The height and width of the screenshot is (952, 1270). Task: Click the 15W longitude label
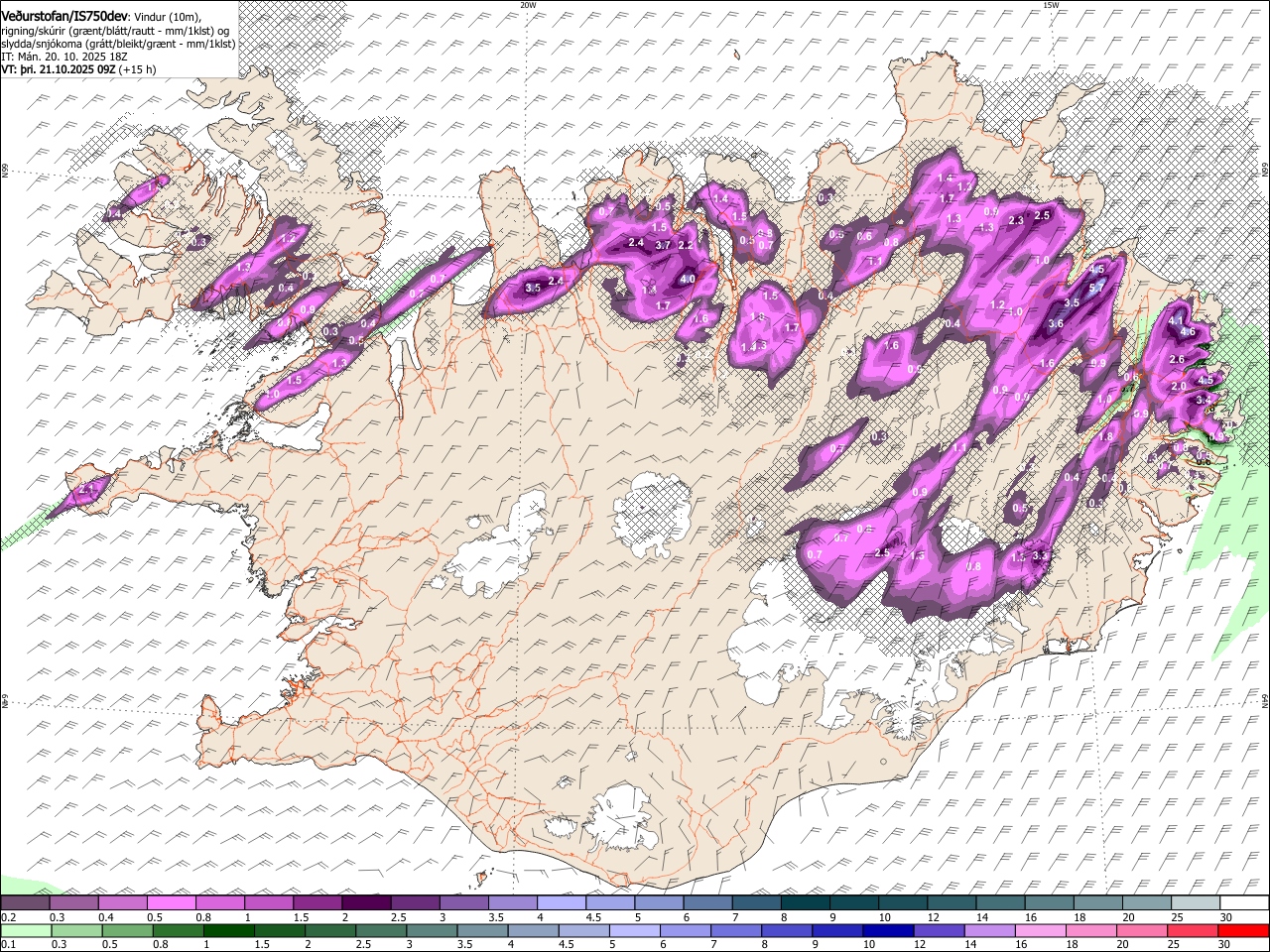coord(1051,5)
